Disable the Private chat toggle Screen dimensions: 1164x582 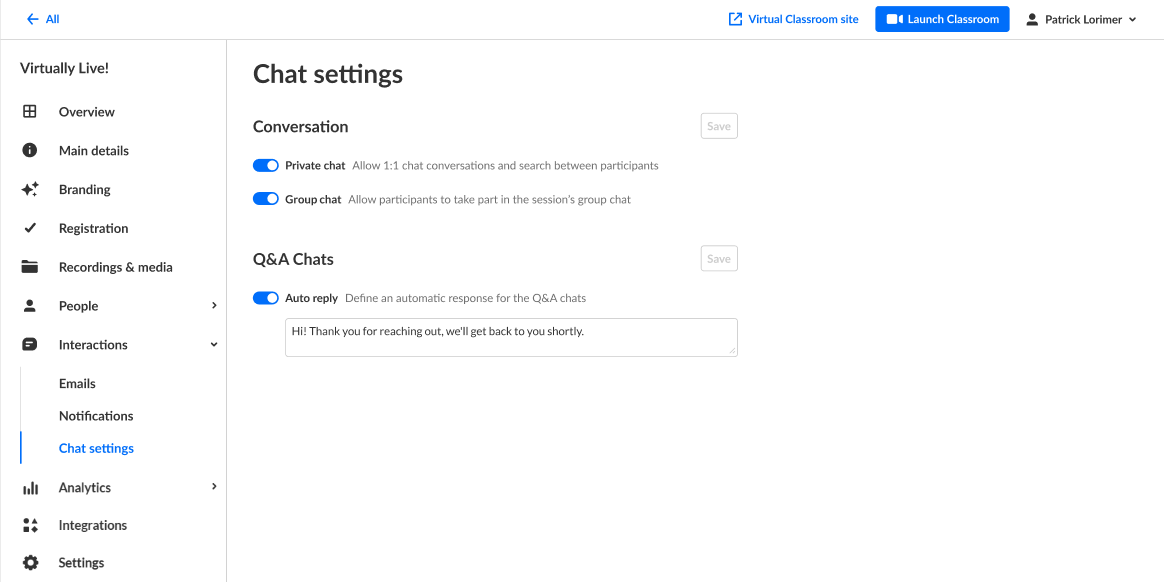[265, 166]
